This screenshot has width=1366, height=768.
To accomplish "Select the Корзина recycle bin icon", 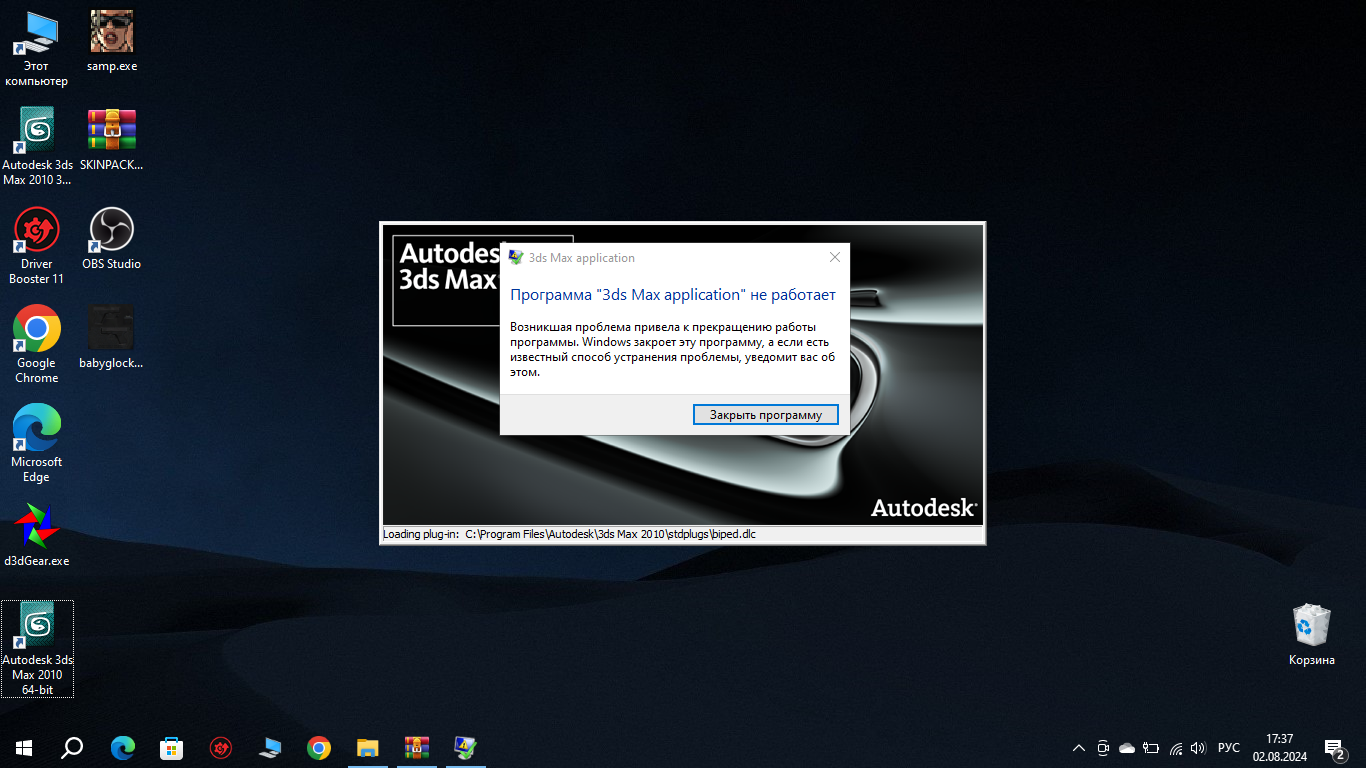I will click(x=1311, y=634).
